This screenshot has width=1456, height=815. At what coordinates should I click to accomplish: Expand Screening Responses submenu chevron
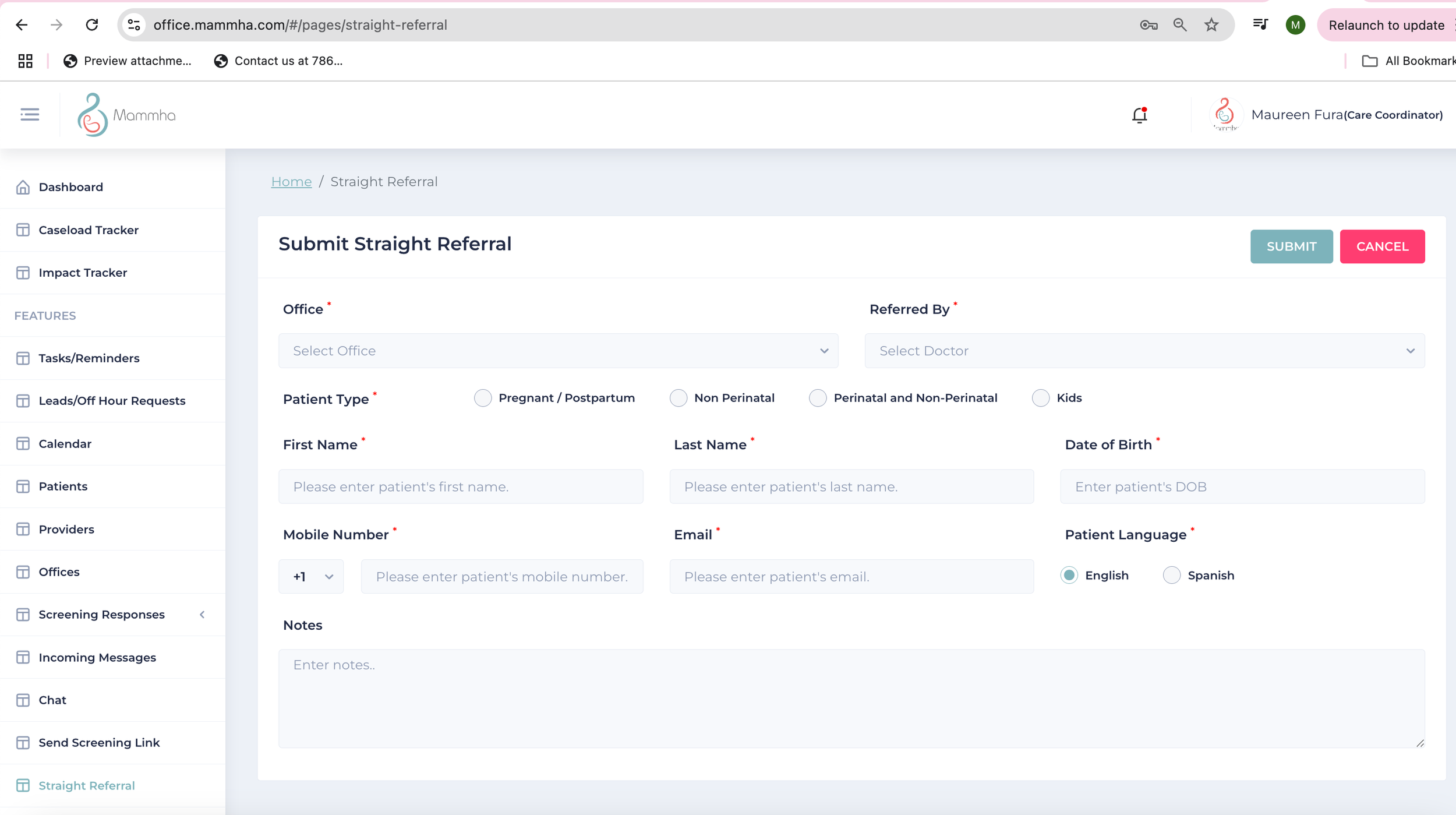pyautogui.click(x=202, y=615)
